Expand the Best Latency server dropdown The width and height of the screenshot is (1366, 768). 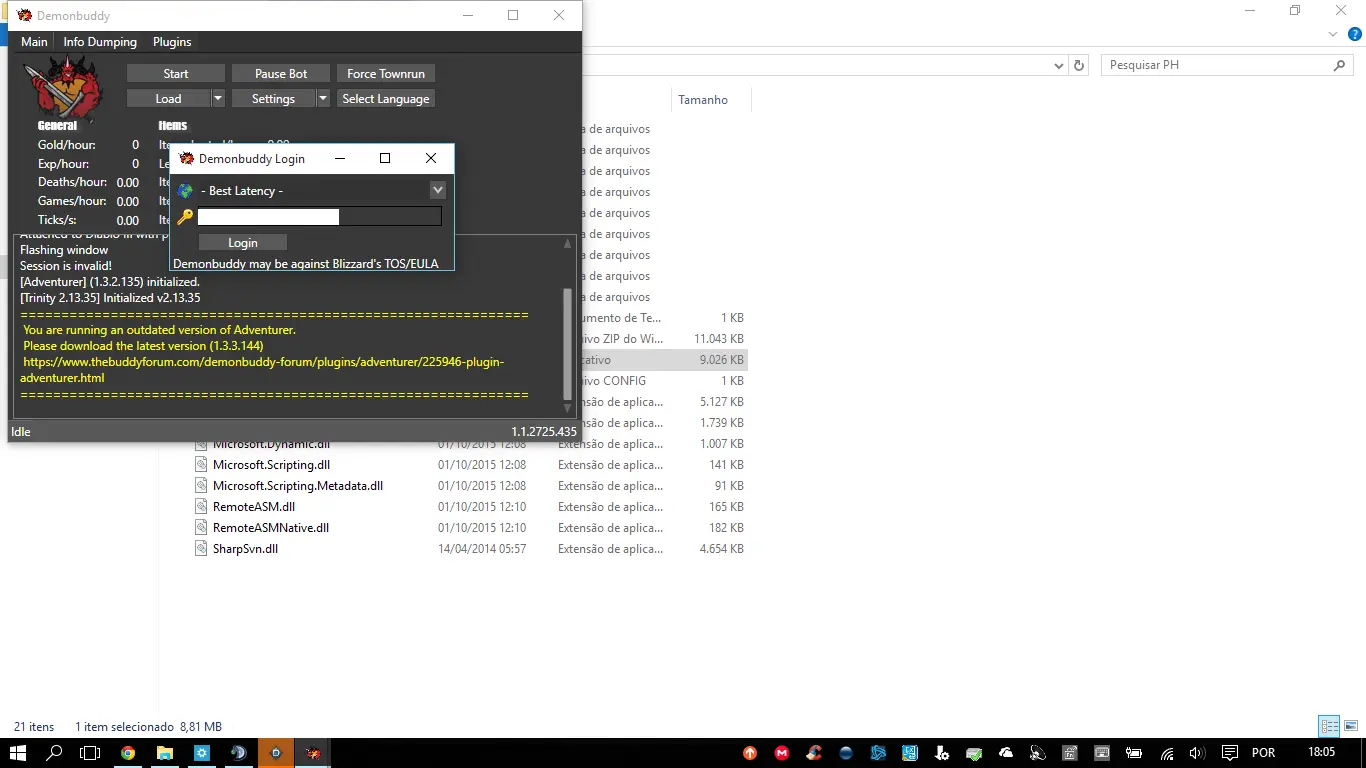[x=437, y=190]
